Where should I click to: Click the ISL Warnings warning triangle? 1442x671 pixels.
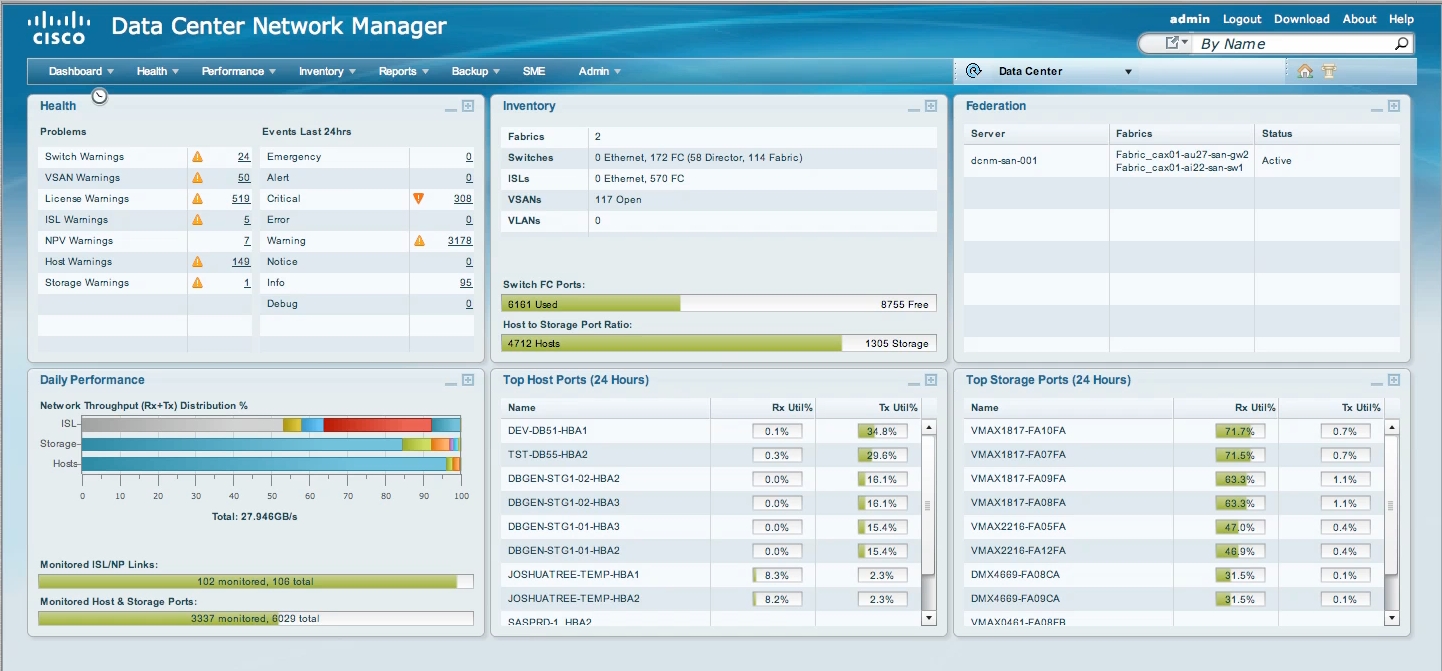pyautogui.click(x=197, y=220)
